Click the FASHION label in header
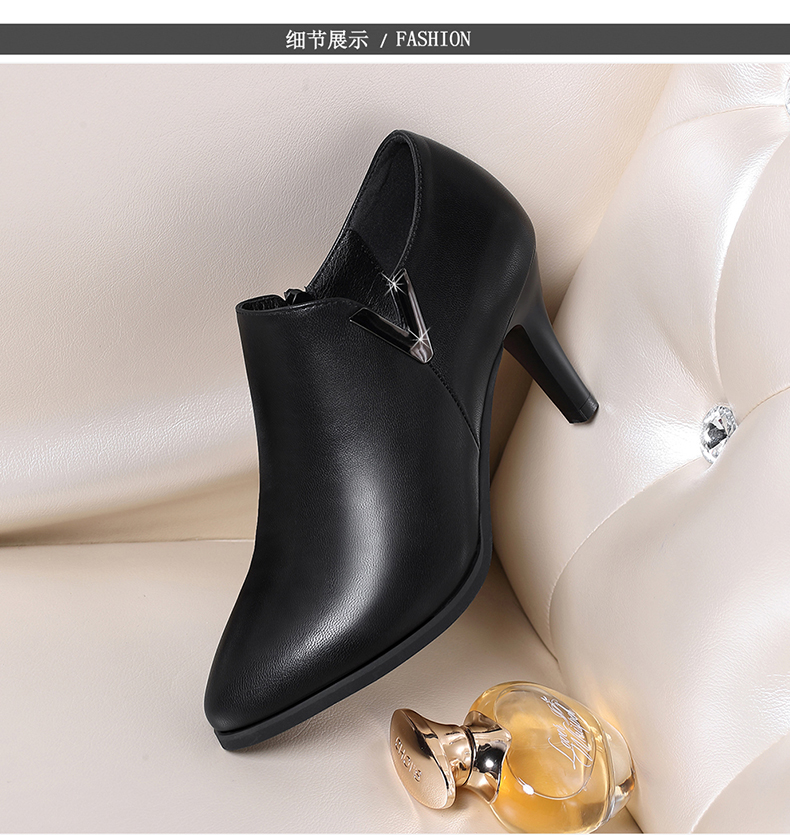The width and height of the screenshot is (790, 835). [433, 40]
